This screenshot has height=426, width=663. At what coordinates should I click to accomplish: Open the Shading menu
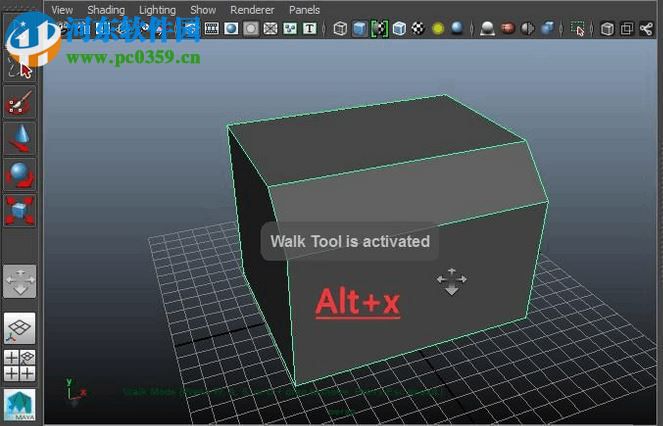point(106,10)
